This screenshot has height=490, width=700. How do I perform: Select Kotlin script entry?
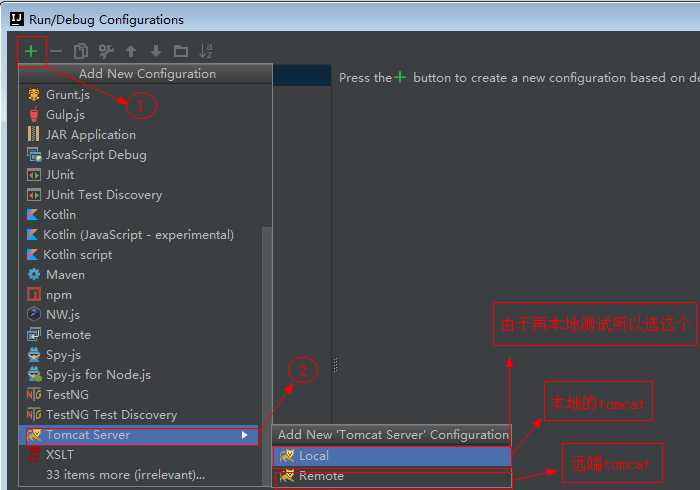[x=140, y=255]
